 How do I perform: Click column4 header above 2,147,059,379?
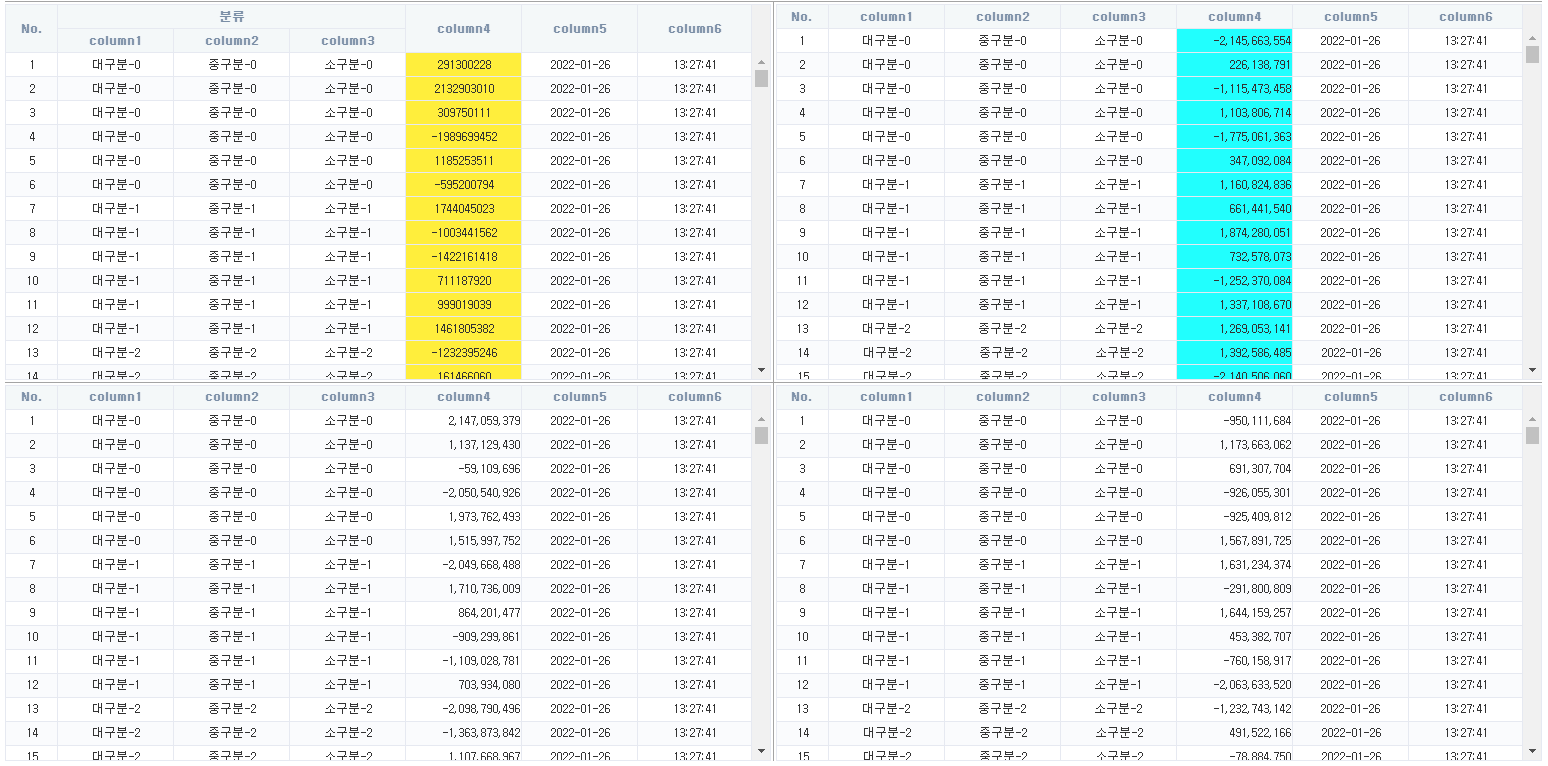click(x=464, y=397)
